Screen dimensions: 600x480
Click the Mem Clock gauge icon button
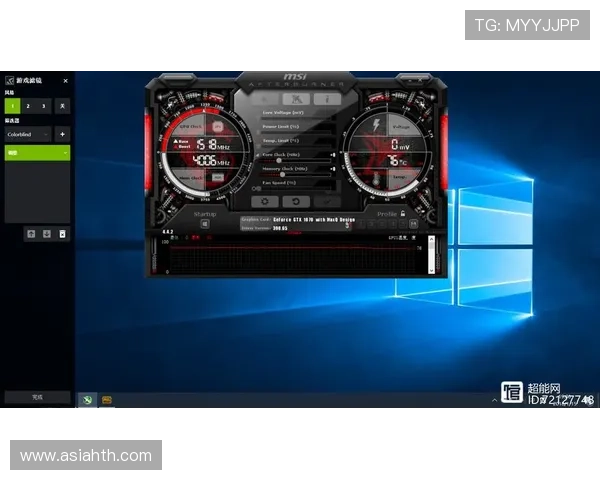pyautogui.click(x=218, y=177)
